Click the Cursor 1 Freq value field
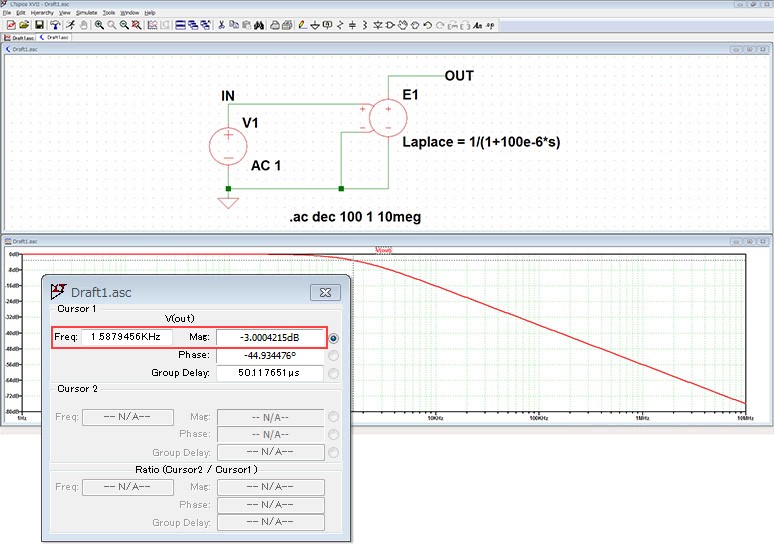Image resolution: width=774 pixels, height=544 pixels. (x=127, y=338)
